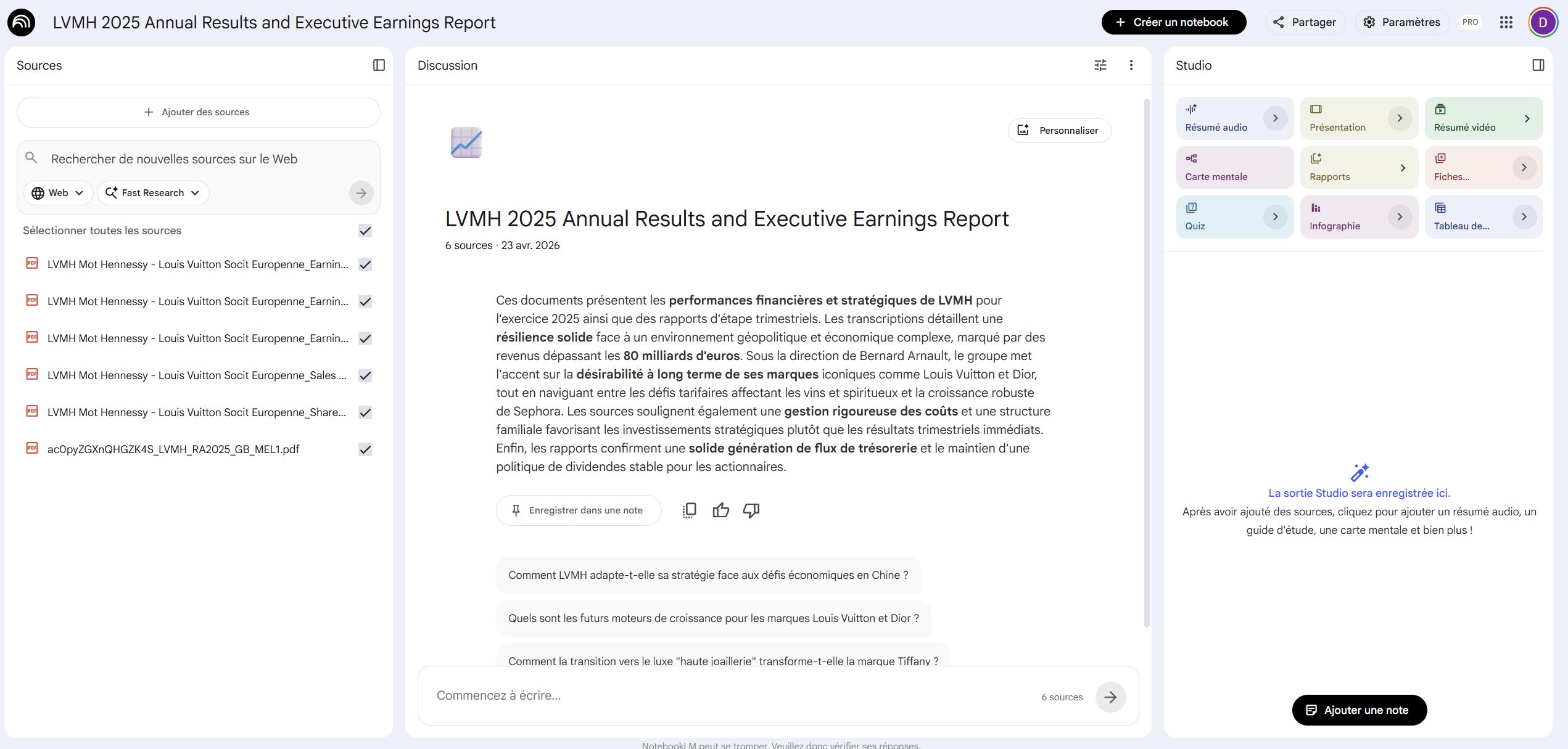Open Tableau de données options chevron
1568x749 pixels.
point(1524,217)
